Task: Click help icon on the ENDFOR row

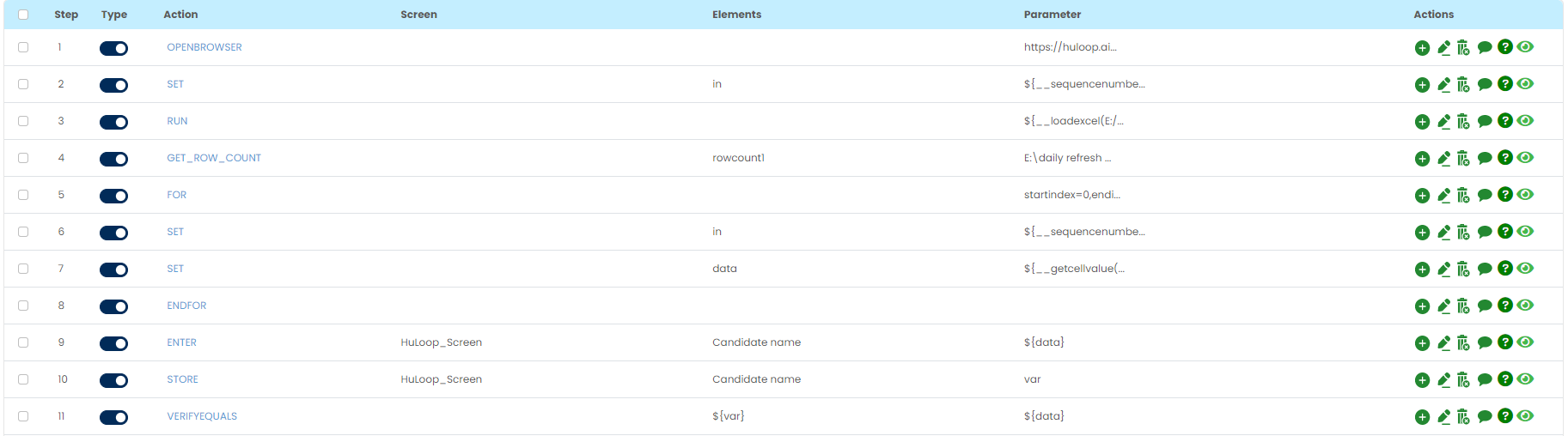Action: tap(1504, 306)
